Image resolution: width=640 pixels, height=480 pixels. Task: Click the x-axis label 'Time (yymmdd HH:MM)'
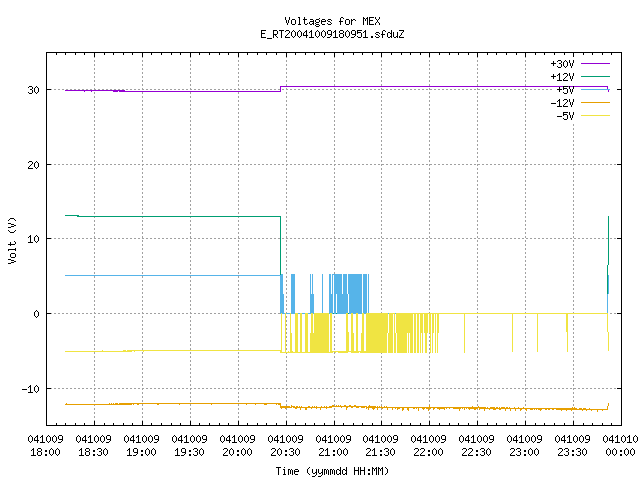pyautogui.click(x=332, y=471)
